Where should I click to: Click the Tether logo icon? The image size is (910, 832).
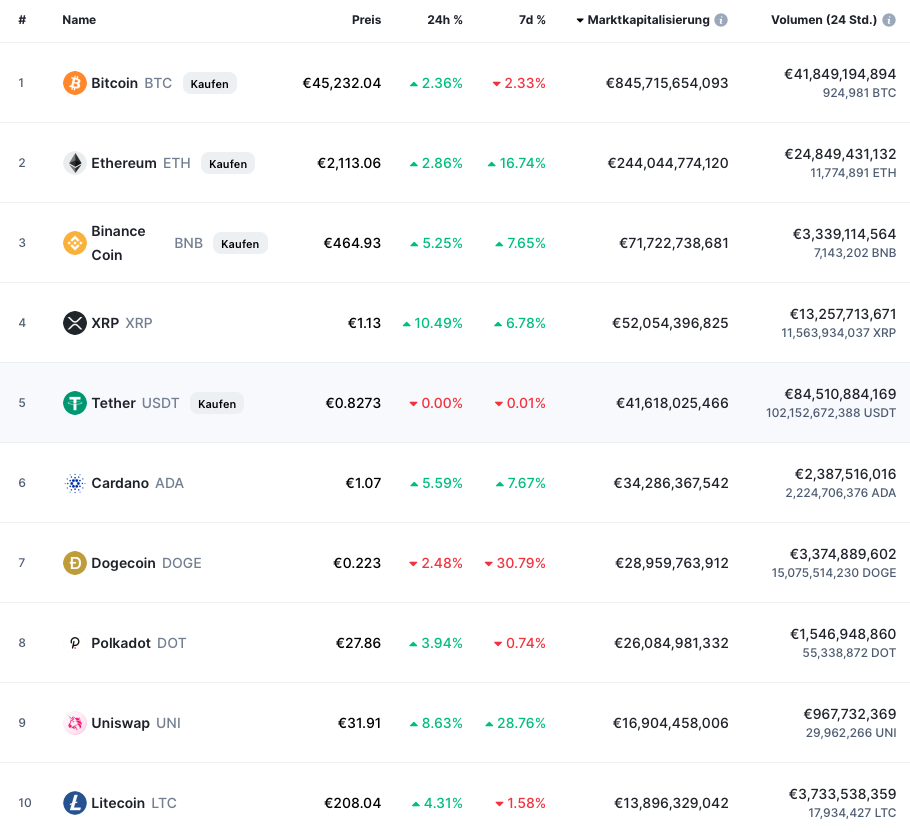point(75,403)
